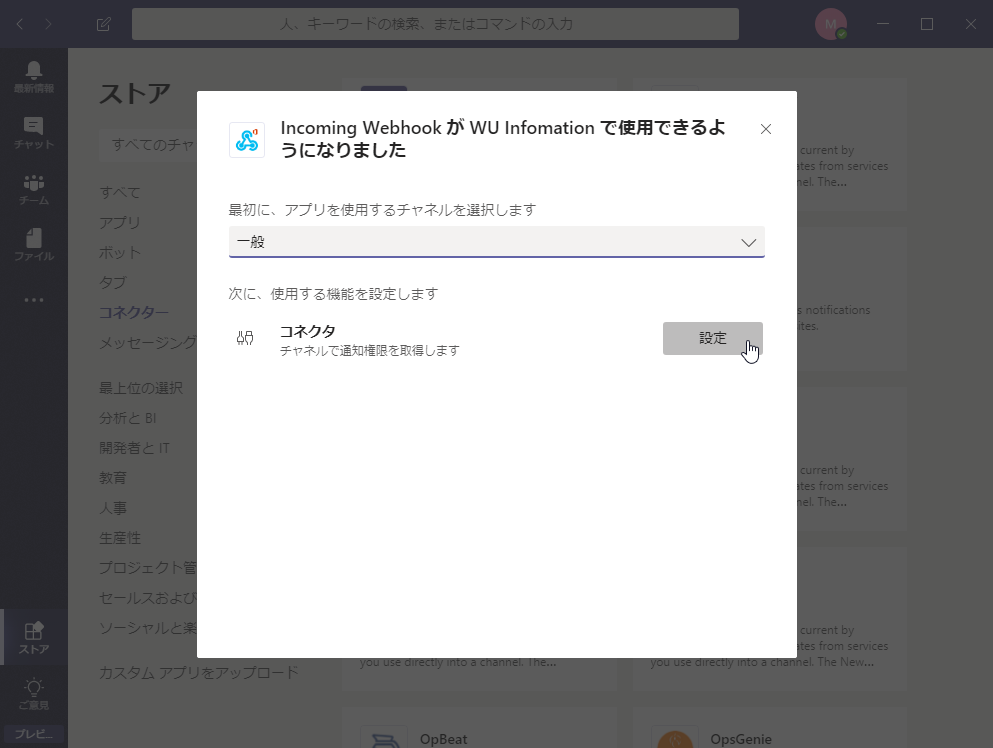
Task: Select コネクター category in store list
Action: click(x=134, y=313)
